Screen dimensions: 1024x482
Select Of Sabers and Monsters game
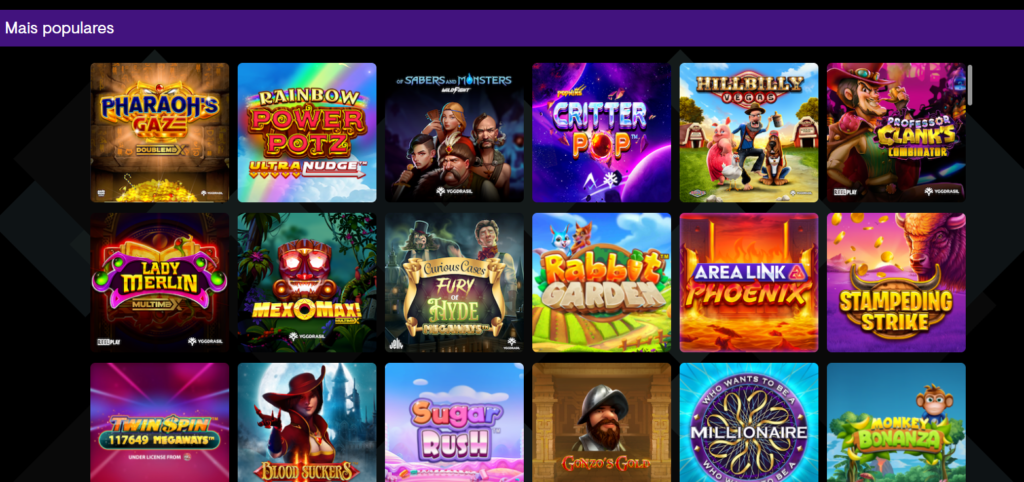point(454,133)
